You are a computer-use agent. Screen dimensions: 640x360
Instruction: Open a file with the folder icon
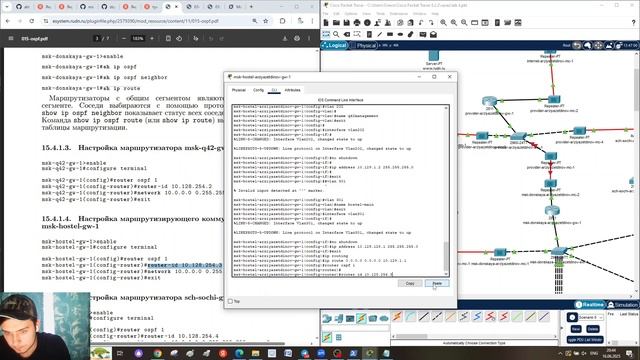pyautogui.click(x=336, y=23)
